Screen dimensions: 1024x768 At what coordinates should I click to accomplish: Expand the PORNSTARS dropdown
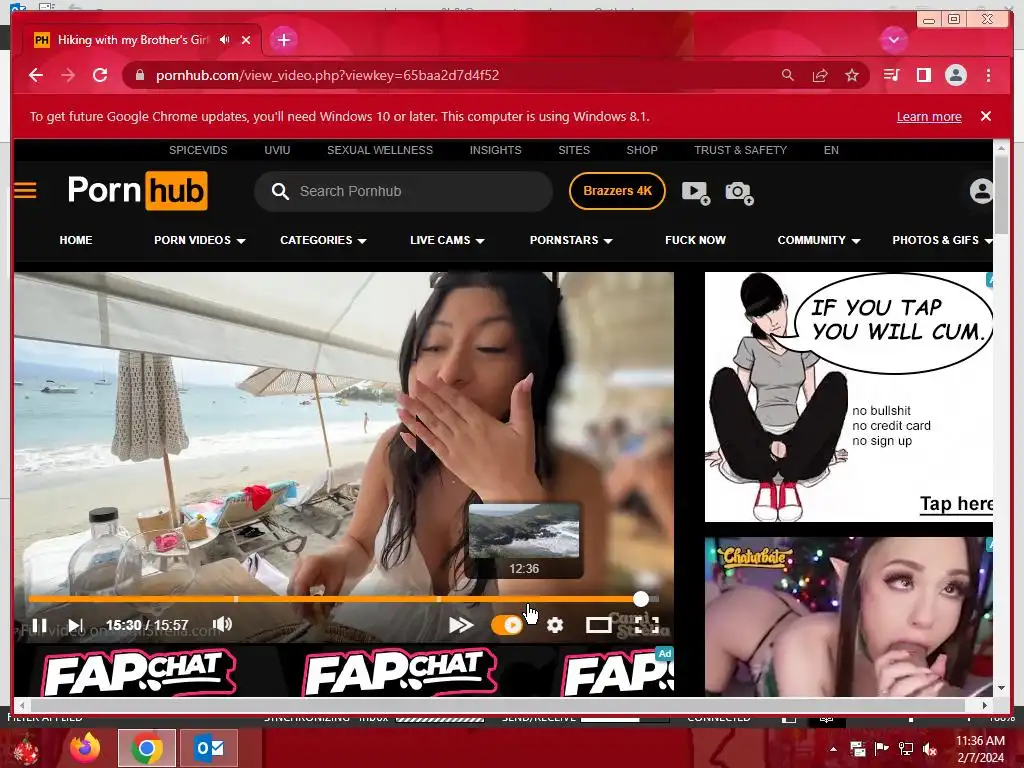571,240
